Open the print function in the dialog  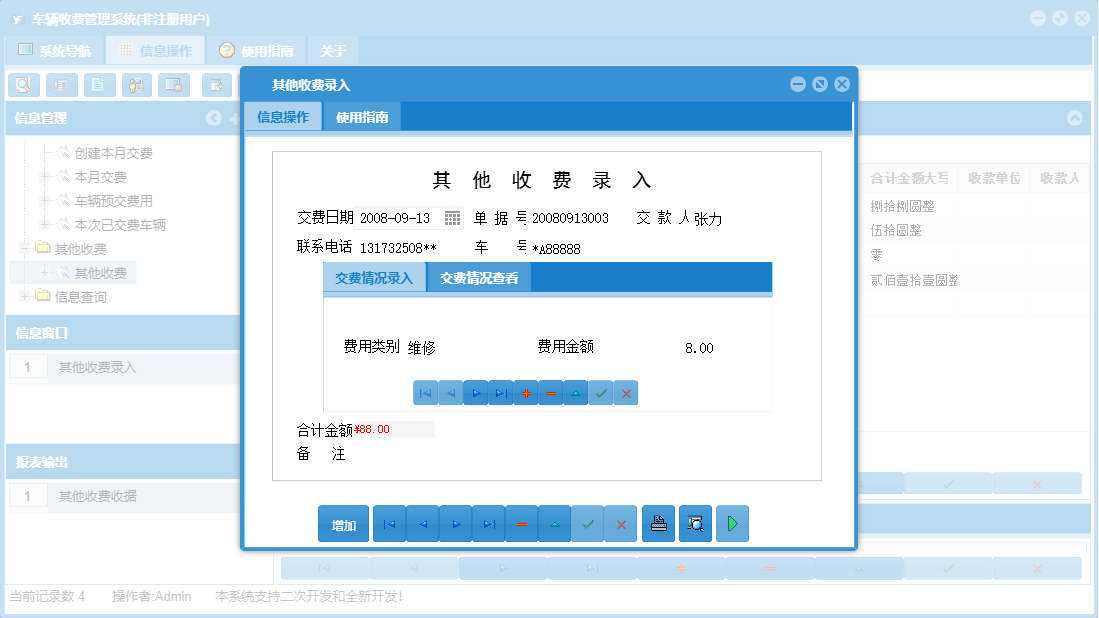[x=658, y=523]
